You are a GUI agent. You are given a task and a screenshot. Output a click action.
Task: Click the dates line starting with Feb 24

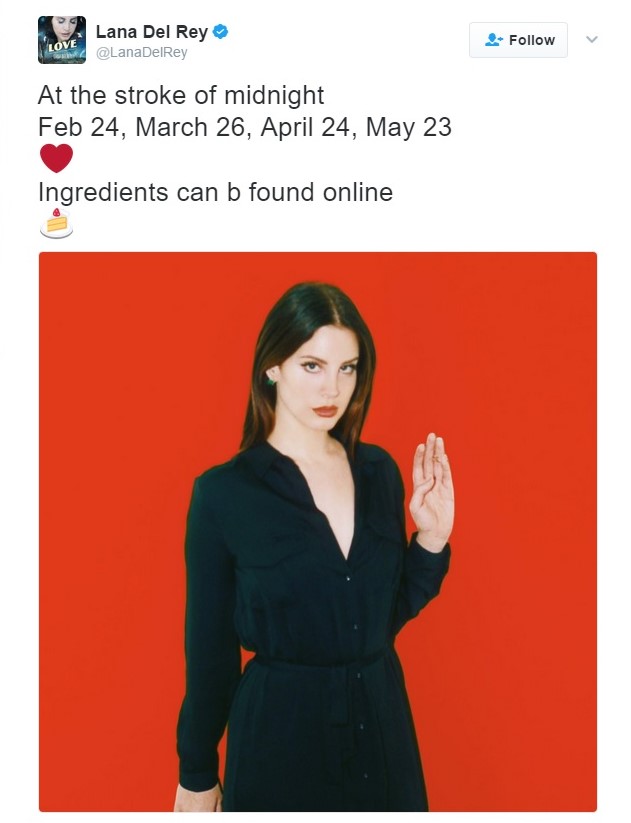tap(245, 127)
